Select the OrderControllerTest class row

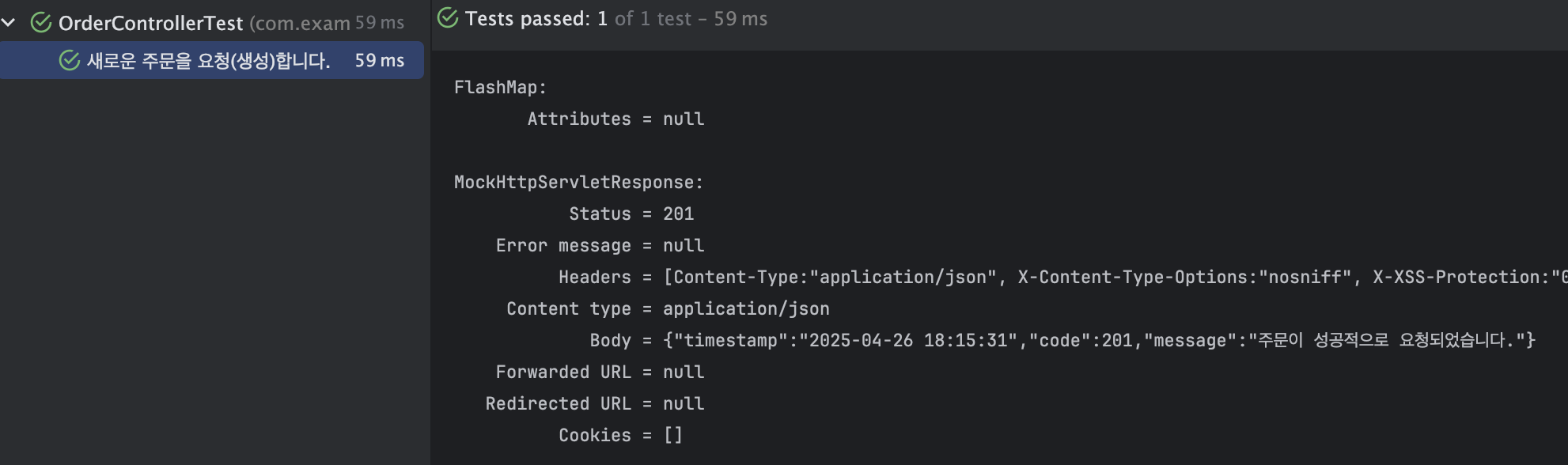[x=212, y=23]
